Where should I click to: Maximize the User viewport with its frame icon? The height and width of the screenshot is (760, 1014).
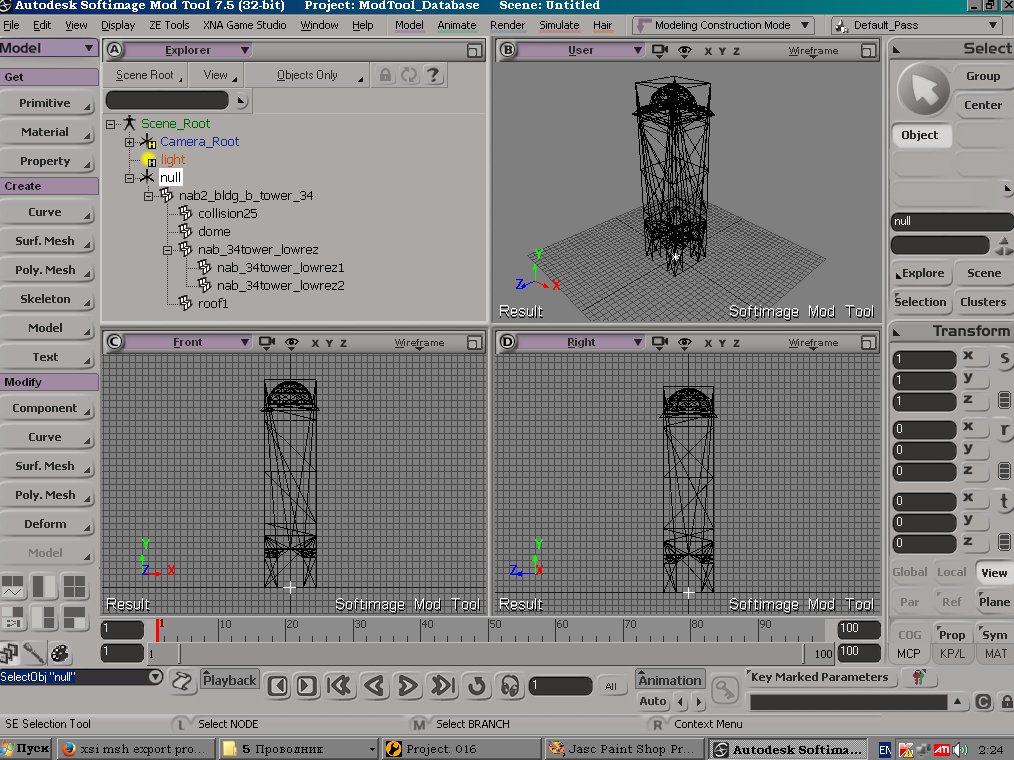click(868, 50)
